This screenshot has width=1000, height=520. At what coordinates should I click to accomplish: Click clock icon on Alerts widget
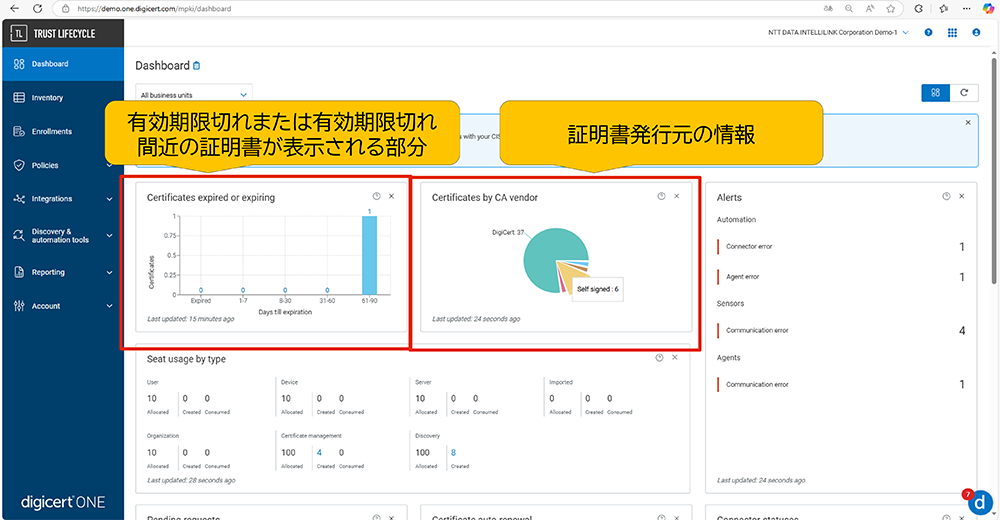coord(946,197)
